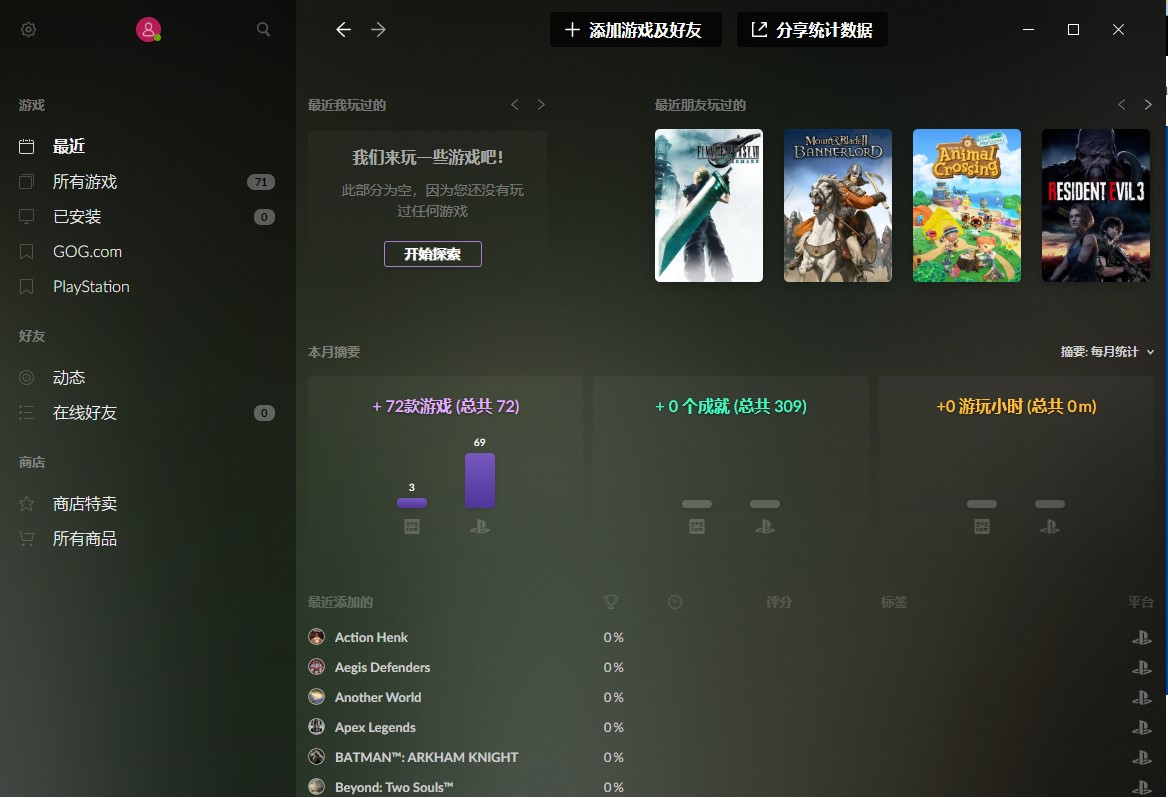
Task: Click the 评分 column header
Action: point(778,602)
